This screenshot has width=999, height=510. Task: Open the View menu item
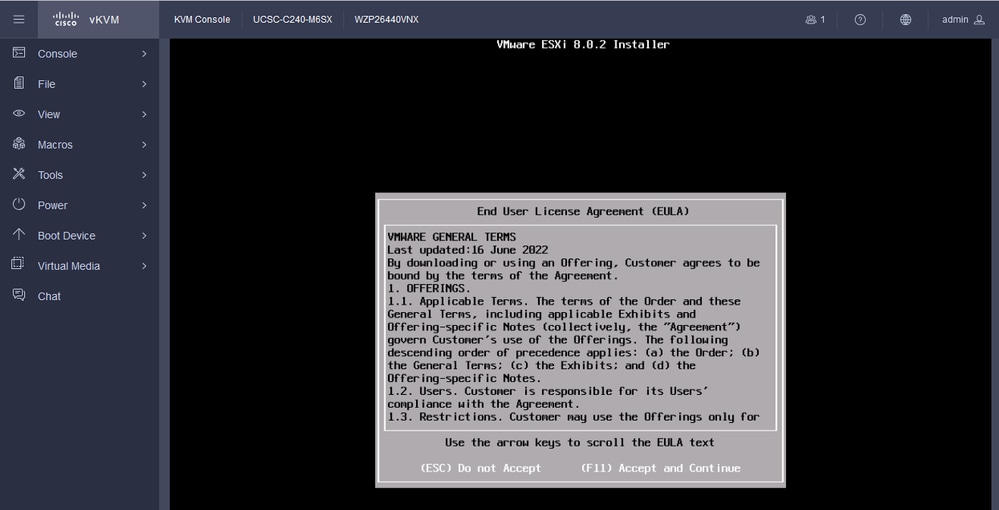(x=80, y=114)
